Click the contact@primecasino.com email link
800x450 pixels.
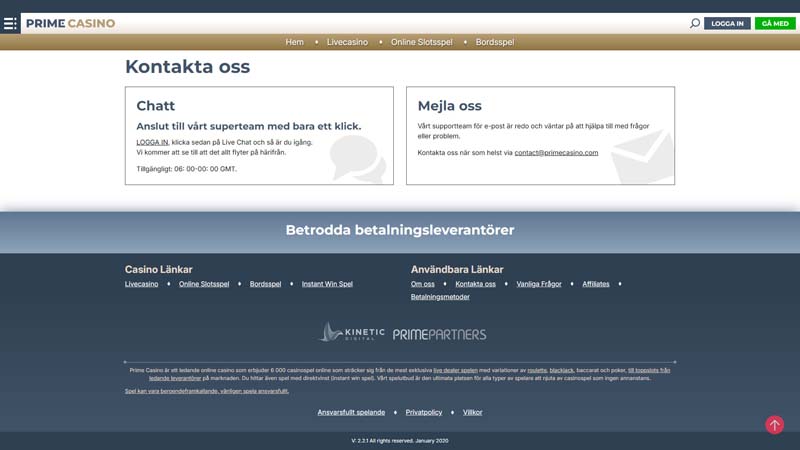click(556, 153)
